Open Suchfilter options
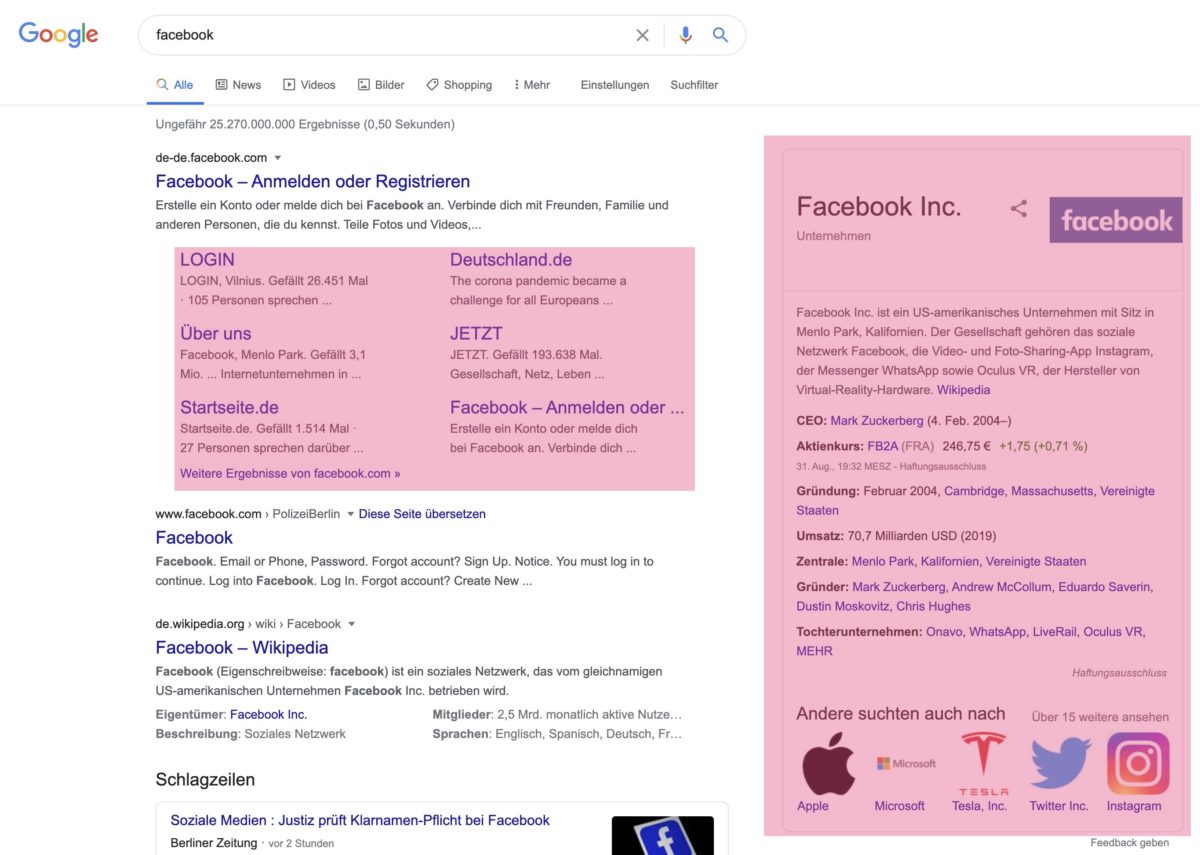 tap(694, 85)
